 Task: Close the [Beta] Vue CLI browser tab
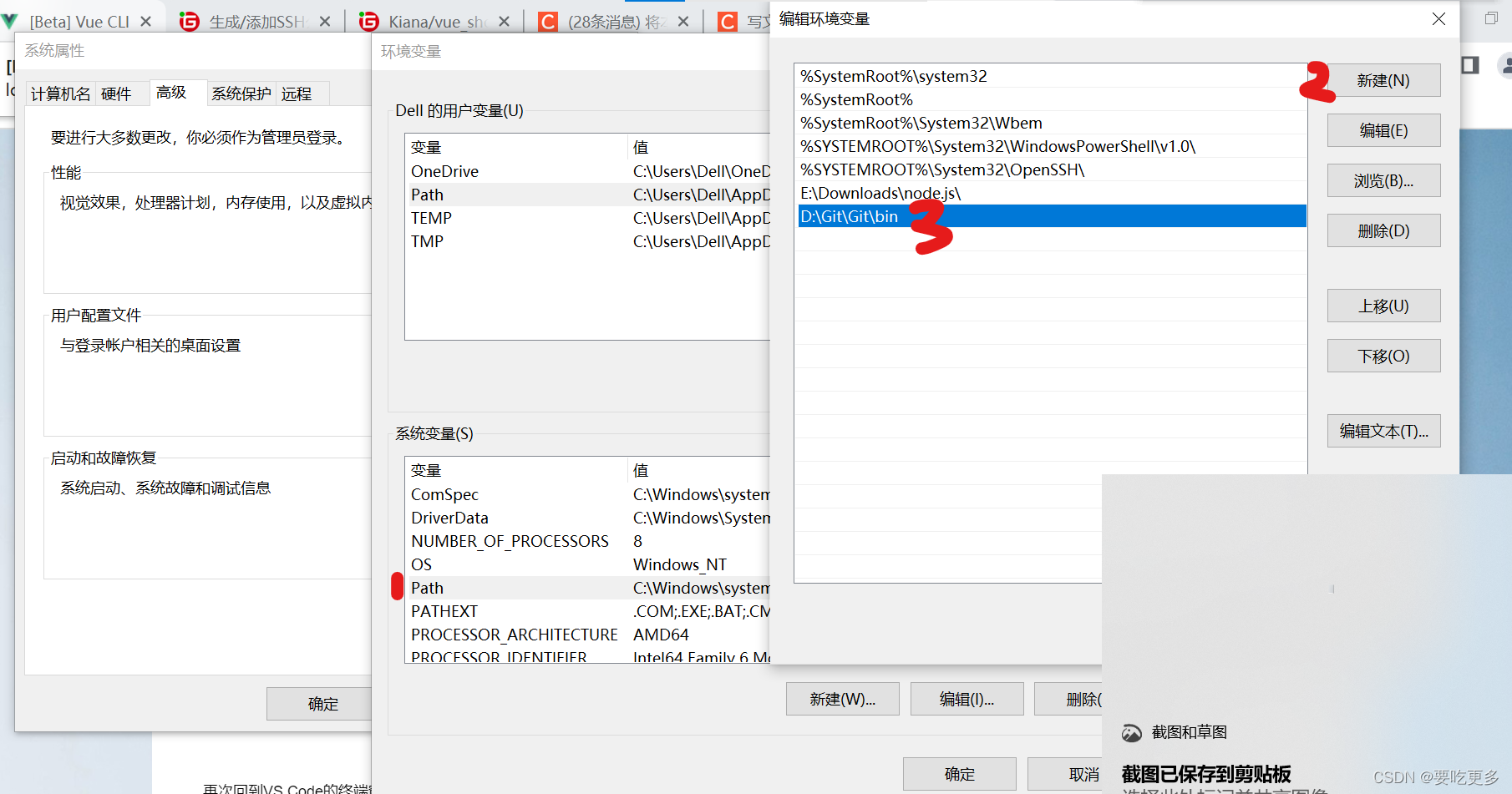coord(145,22)
